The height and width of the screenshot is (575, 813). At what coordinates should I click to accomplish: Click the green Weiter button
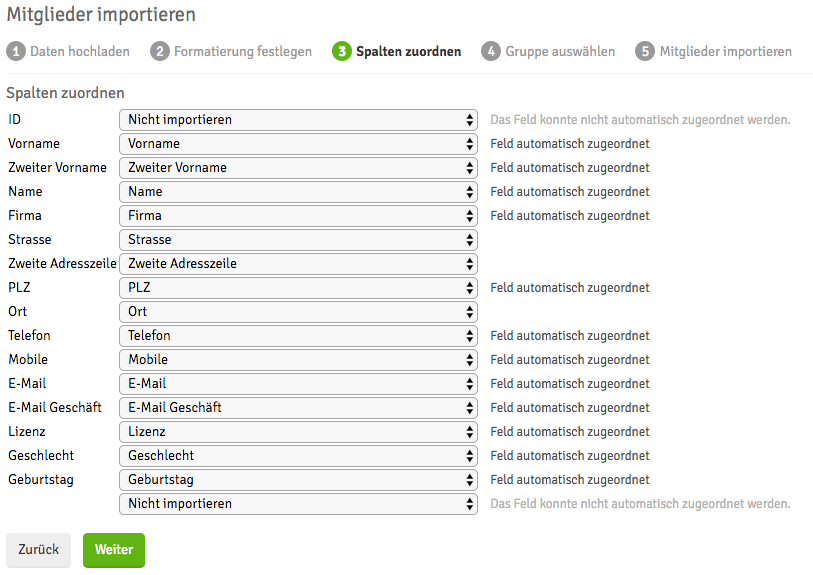click(x=114, y=550)
